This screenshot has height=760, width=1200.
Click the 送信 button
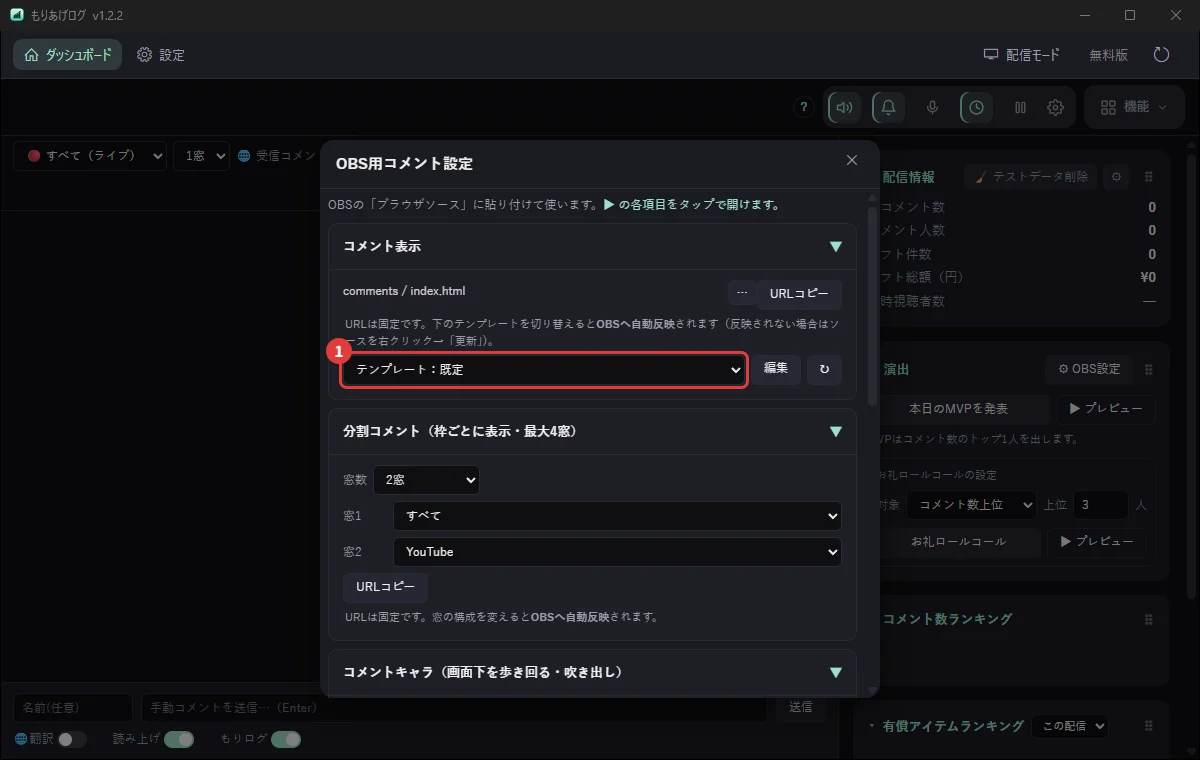(x=801, y=707)
